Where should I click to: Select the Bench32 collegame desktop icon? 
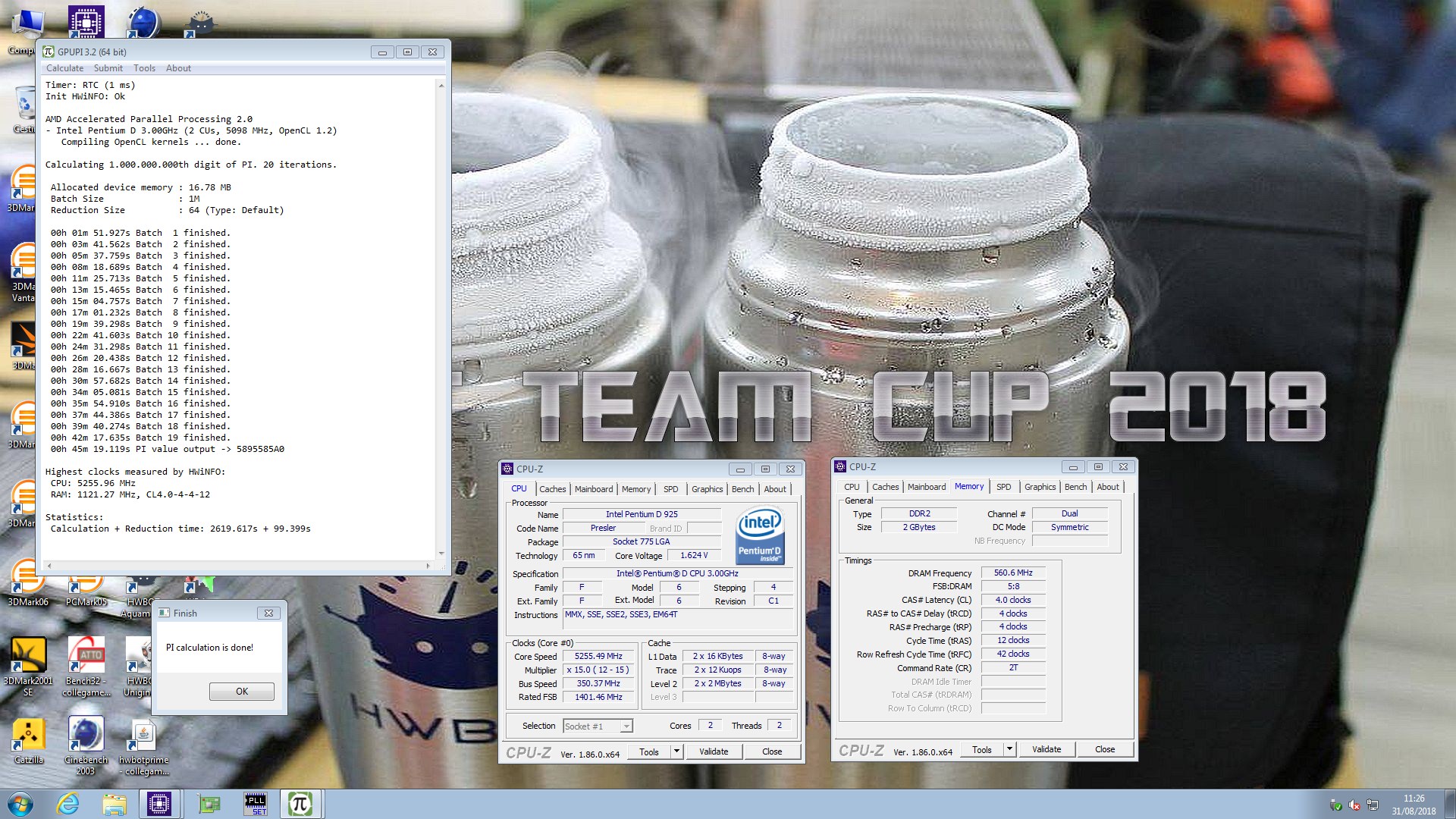click(x=86, y=667)
